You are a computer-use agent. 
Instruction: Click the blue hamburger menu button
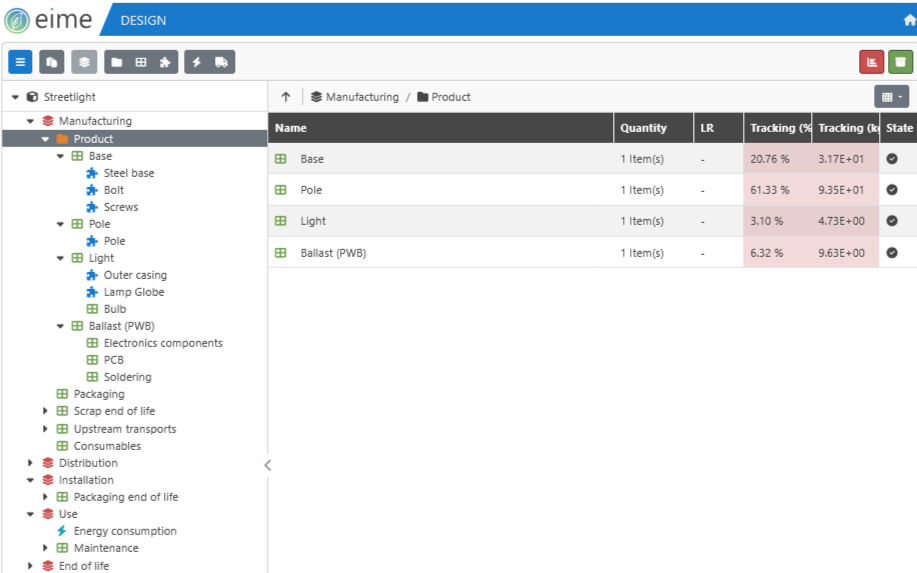tap(20, 62)
